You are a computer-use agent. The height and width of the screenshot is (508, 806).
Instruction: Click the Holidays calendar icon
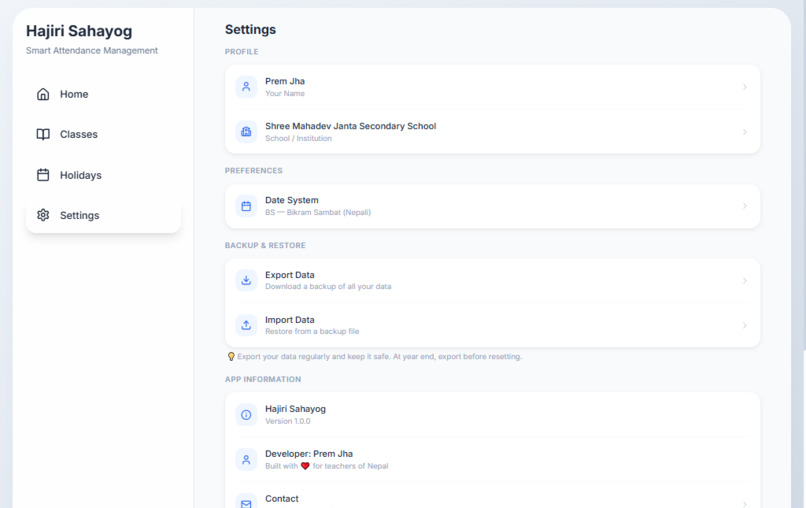click(x=43, y=175)
